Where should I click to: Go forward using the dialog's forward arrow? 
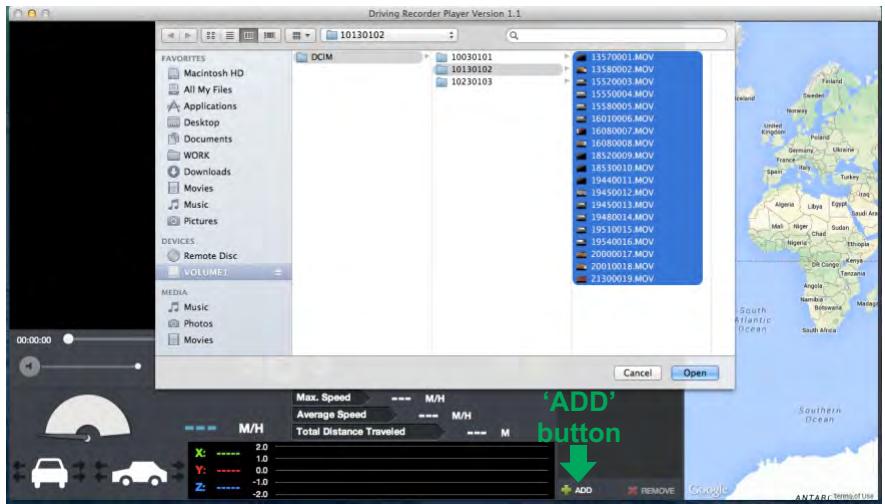[188, 36]
